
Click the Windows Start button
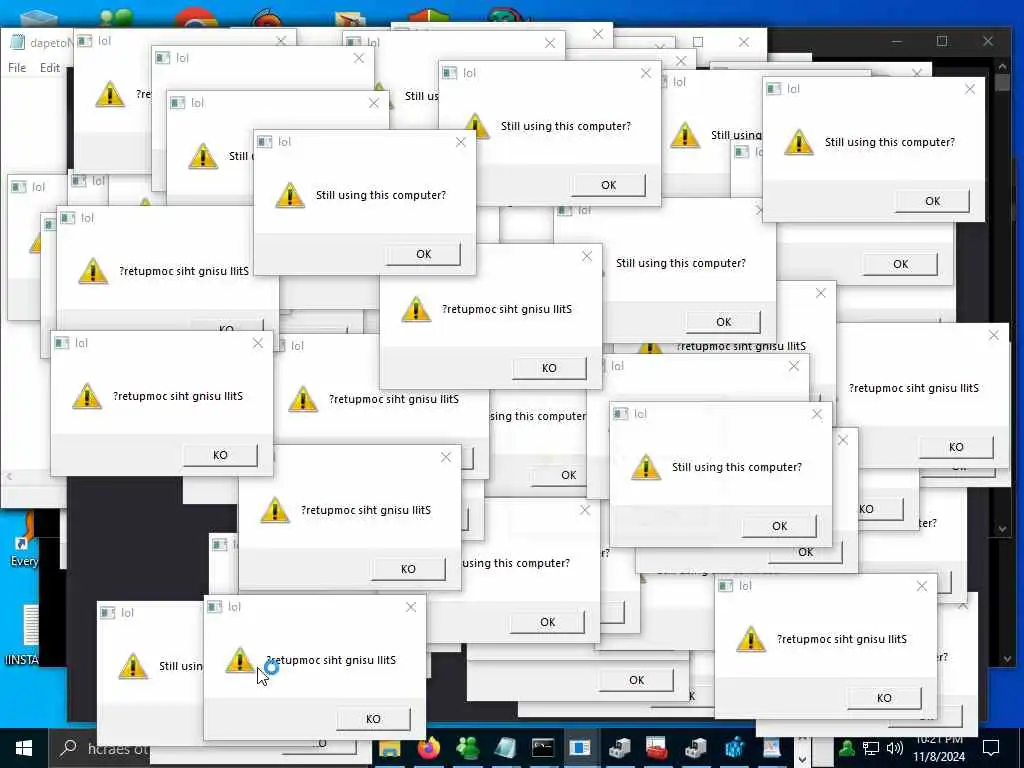[x=24, y=748]
